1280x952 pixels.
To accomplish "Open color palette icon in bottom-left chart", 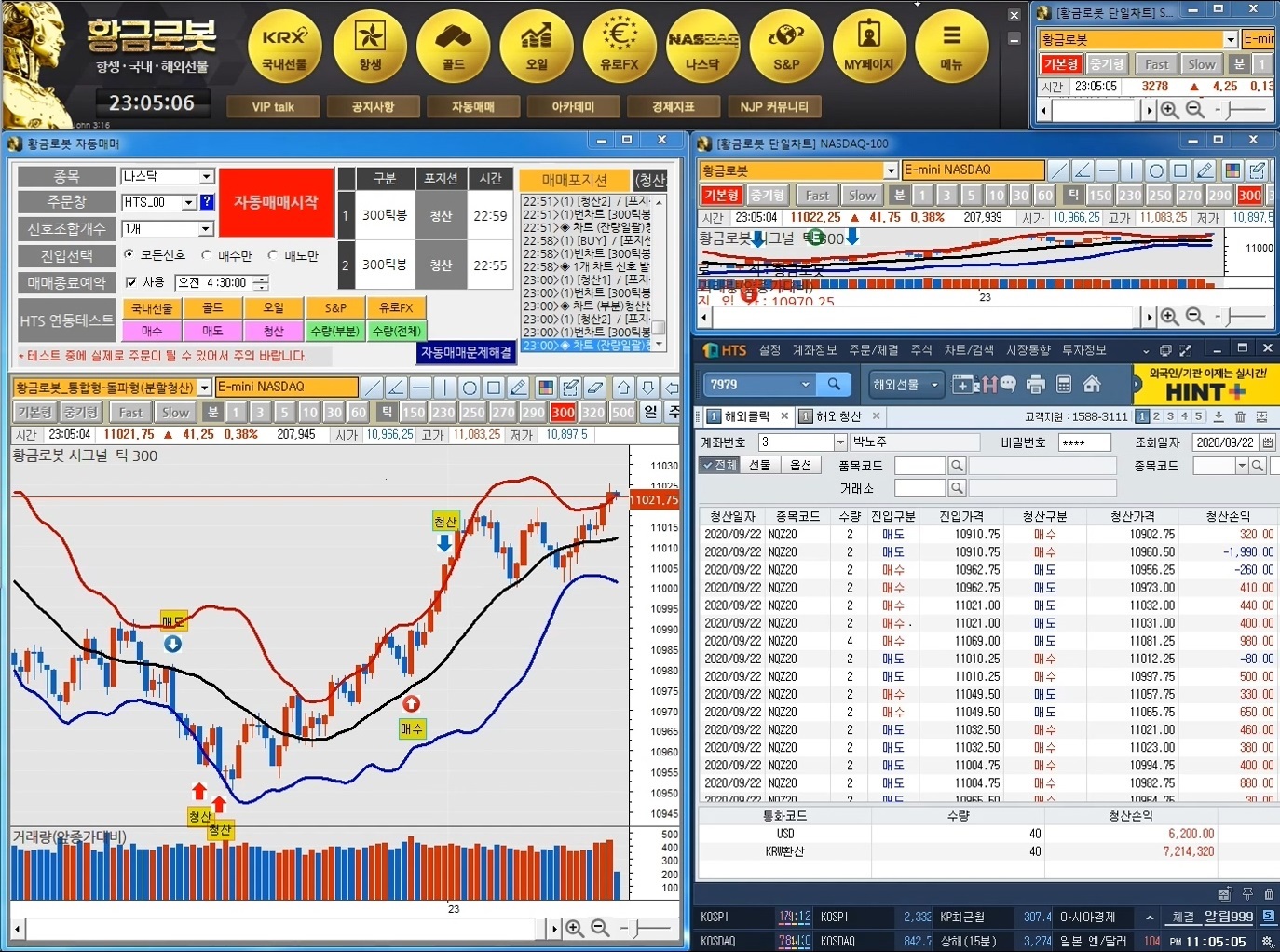I will click(x=546, y=388).
